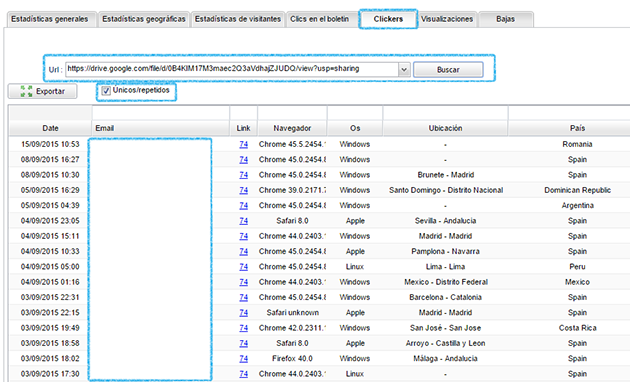630x382 pixels.
Task: Click the Brunete - Madrid location cell
Action: click(x=446, y=175)
